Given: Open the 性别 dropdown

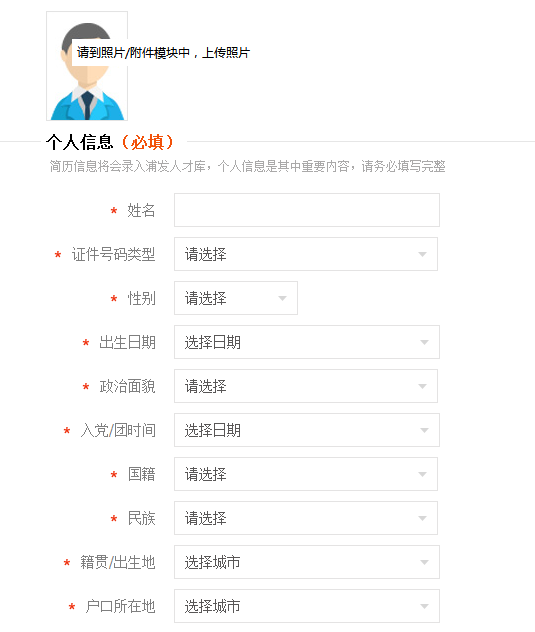Looking at the screenshot, I should [236, 298].
